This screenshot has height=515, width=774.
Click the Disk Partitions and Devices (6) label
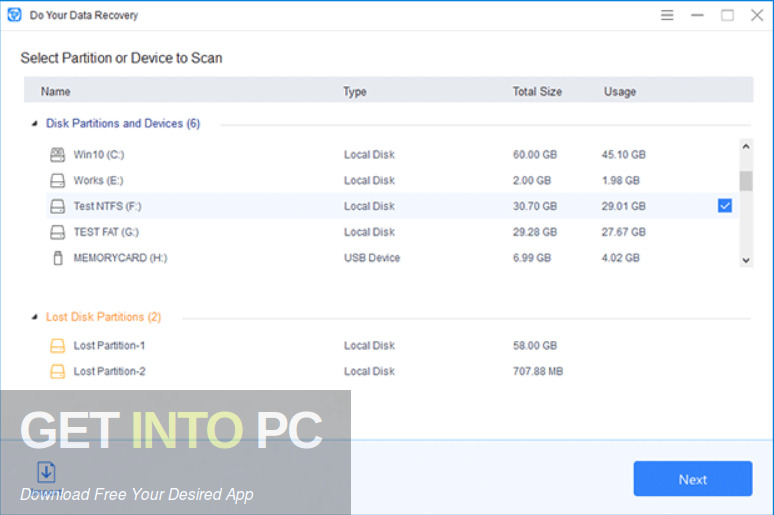click(123, 123)
